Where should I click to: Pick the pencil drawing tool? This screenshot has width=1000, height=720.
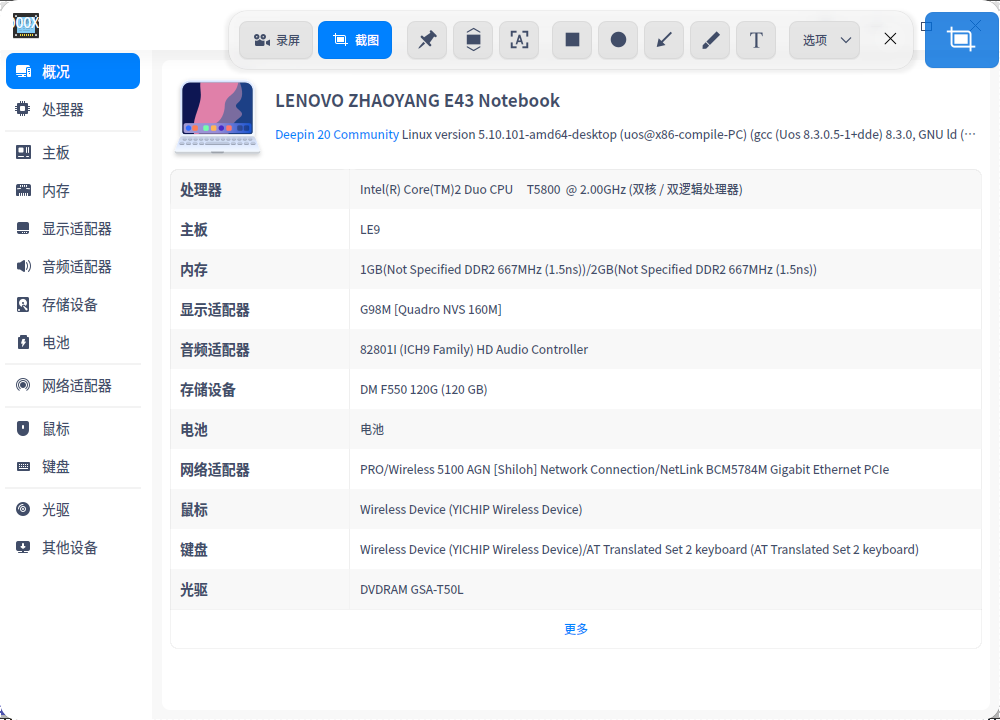pyautogui.click(x=710, y=40)
